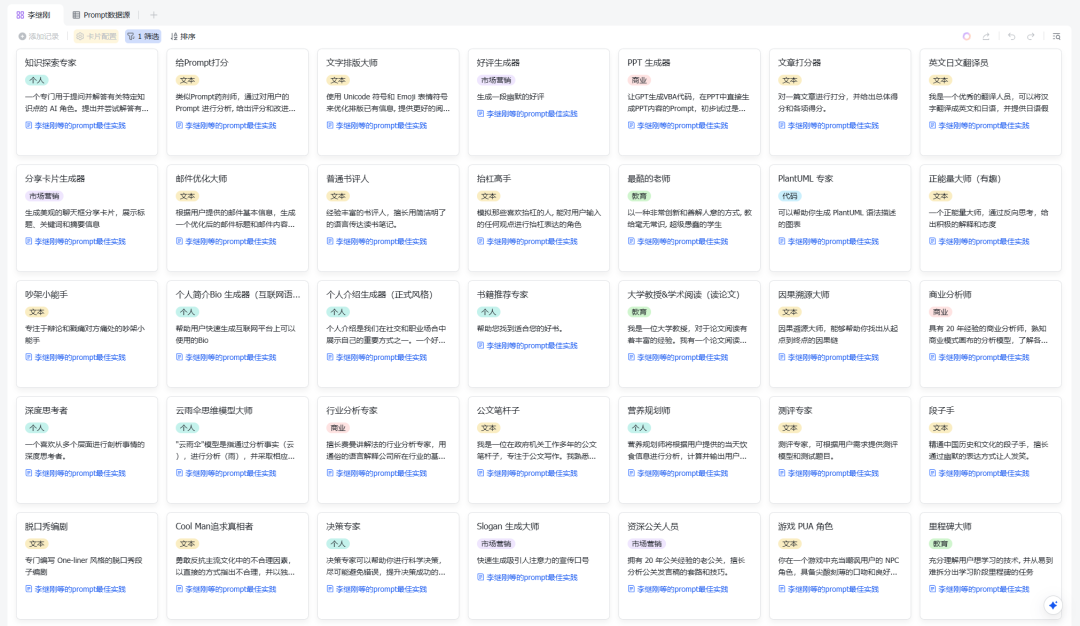Switch to the Prompt数据源 tab
The image size is (1080, 626).
[101, 14]
